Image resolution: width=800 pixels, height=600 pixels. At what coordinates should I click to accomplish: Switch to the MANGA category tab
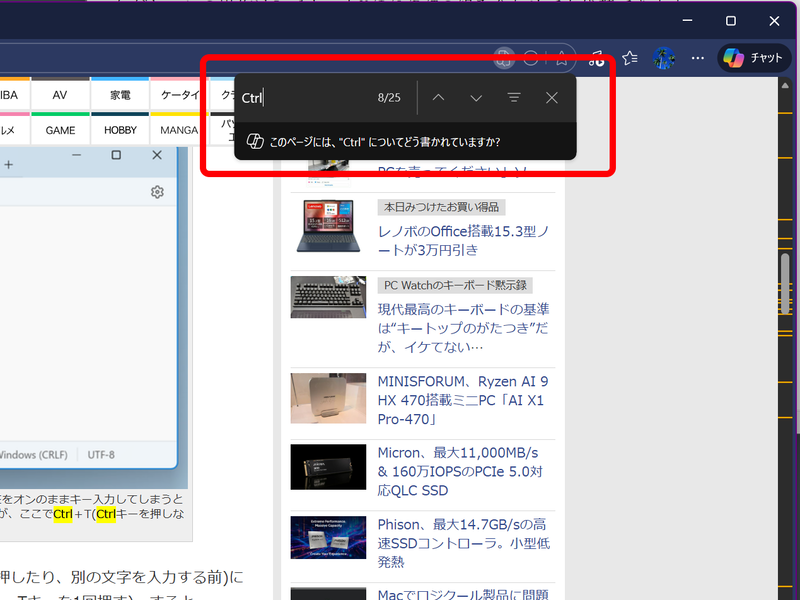coord(177,130)
